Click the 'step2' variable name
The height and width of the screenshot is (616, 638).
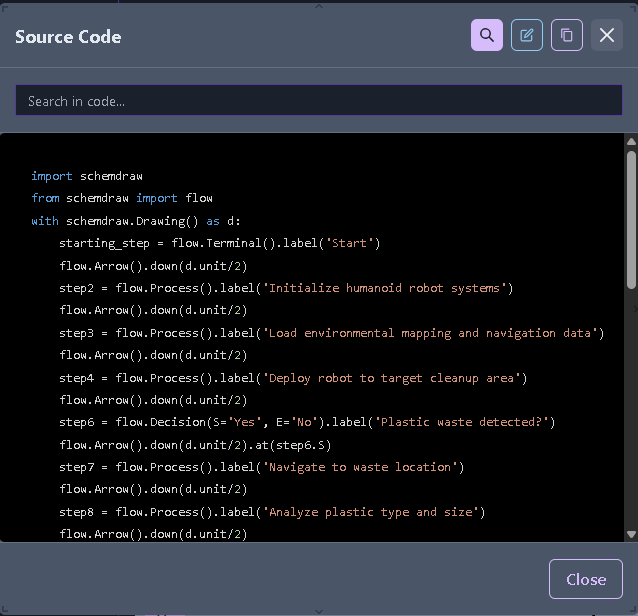[x=76, y=288]
